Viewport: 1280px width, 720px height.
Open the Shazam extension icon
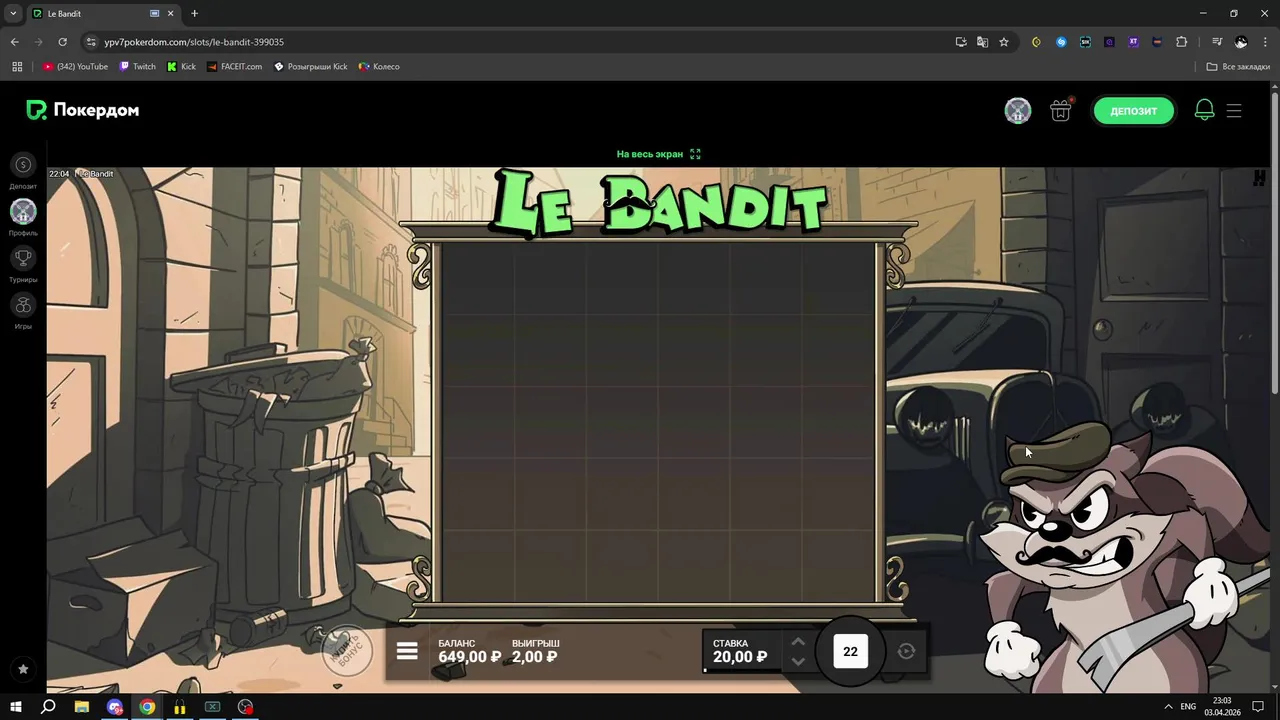coord(1061,42)
